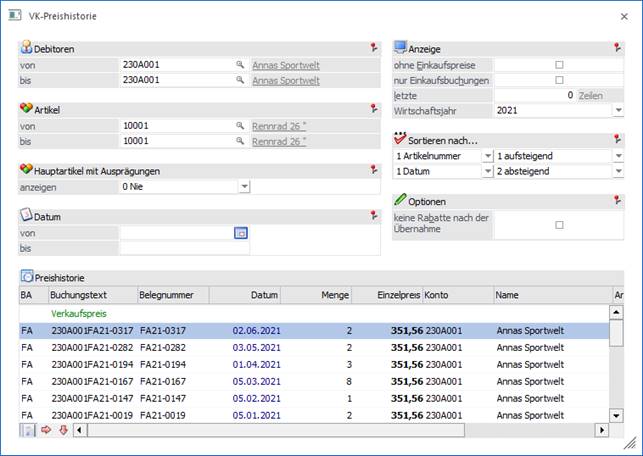
Task: Click the pin icon of the Optionen section
Action: (x=618, y=201)
